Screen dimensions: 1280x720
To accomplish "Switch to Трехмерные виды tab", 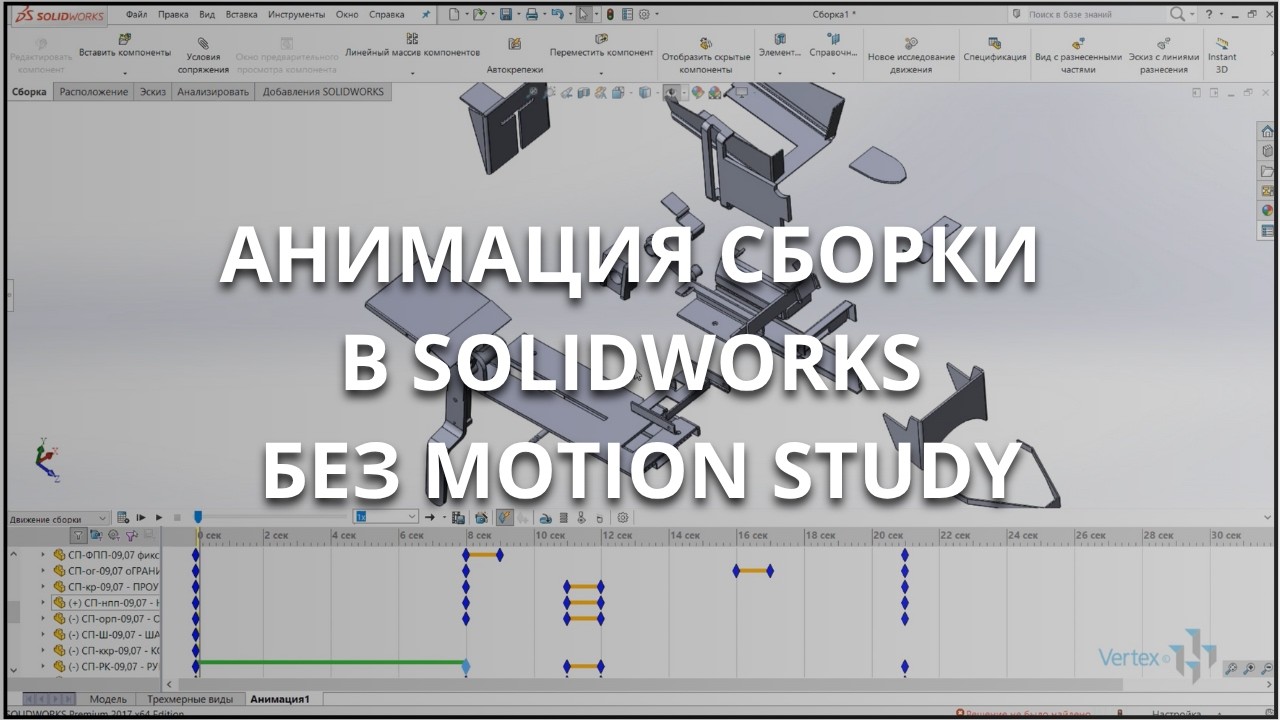I will click(190, 699).
